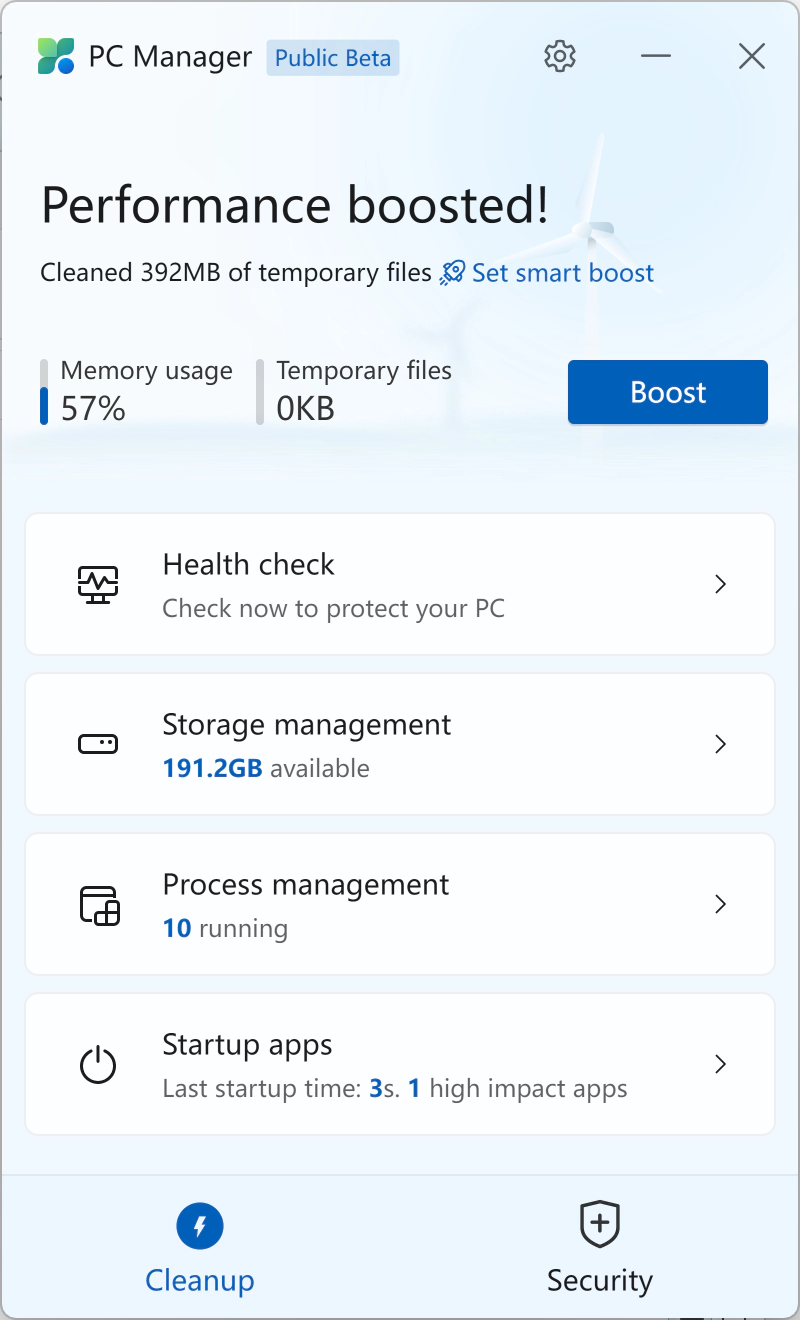Click the Startup apps power icon
800x1320 pixels.
click(x=98, y=1064)
